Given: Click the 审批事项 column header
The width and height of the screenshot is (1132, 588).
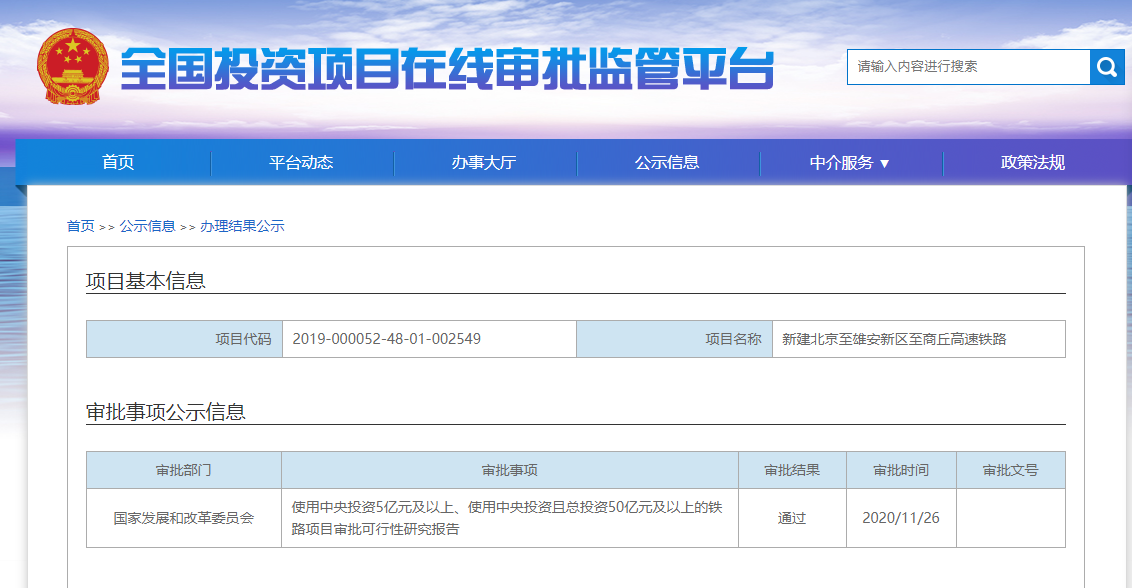Looking at the screenshot, I should 509,470.
